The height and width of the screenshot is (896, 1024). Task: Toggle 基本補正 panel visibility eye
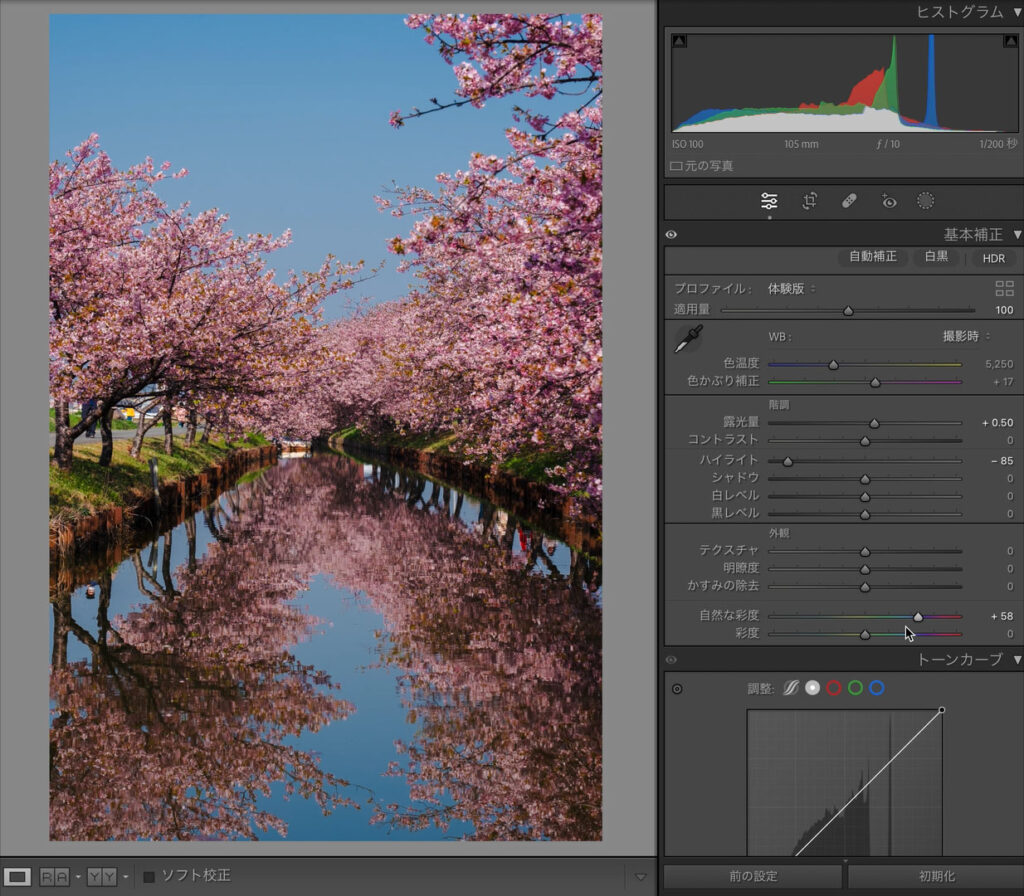[671, 235]
